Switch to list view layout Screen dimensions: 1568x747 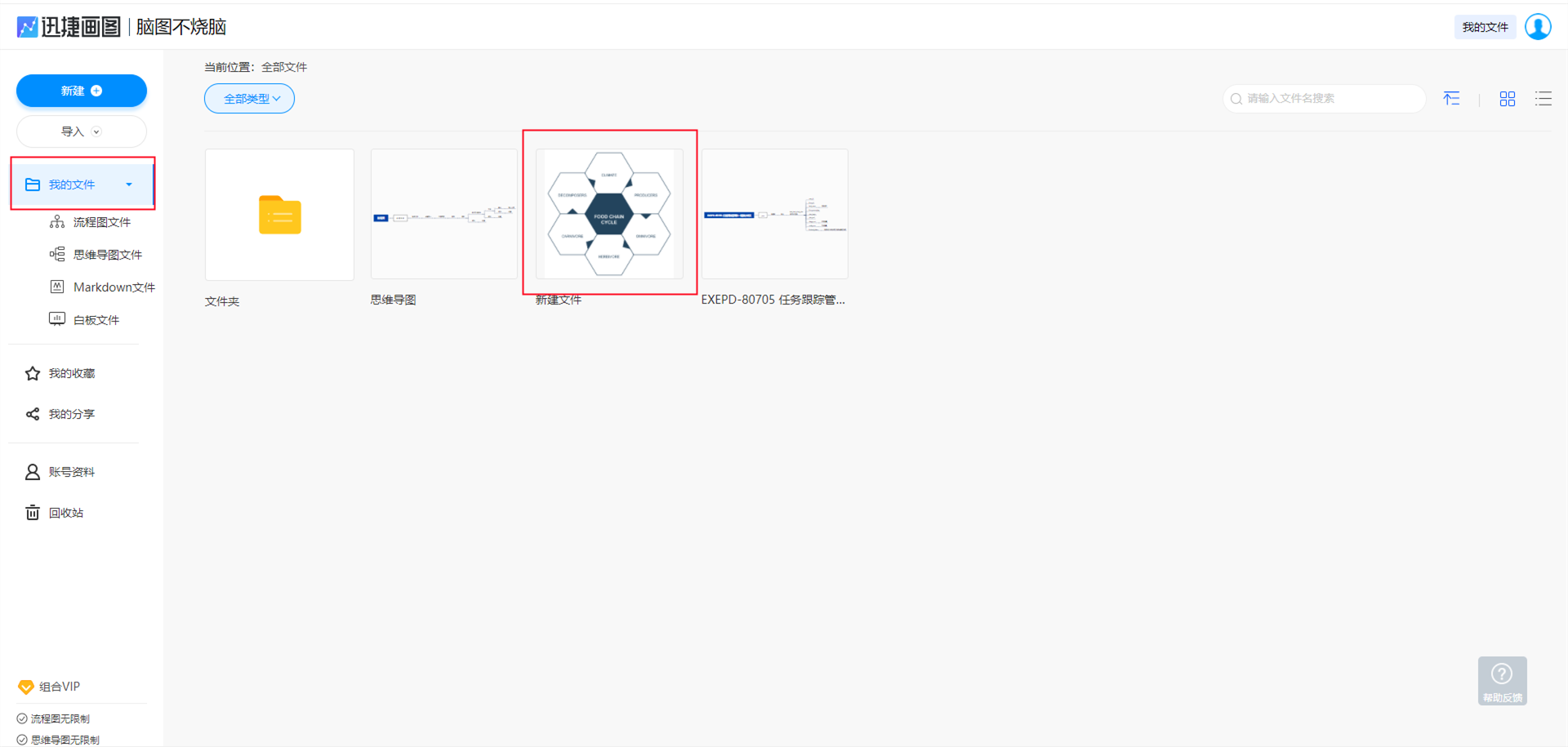1543,99
